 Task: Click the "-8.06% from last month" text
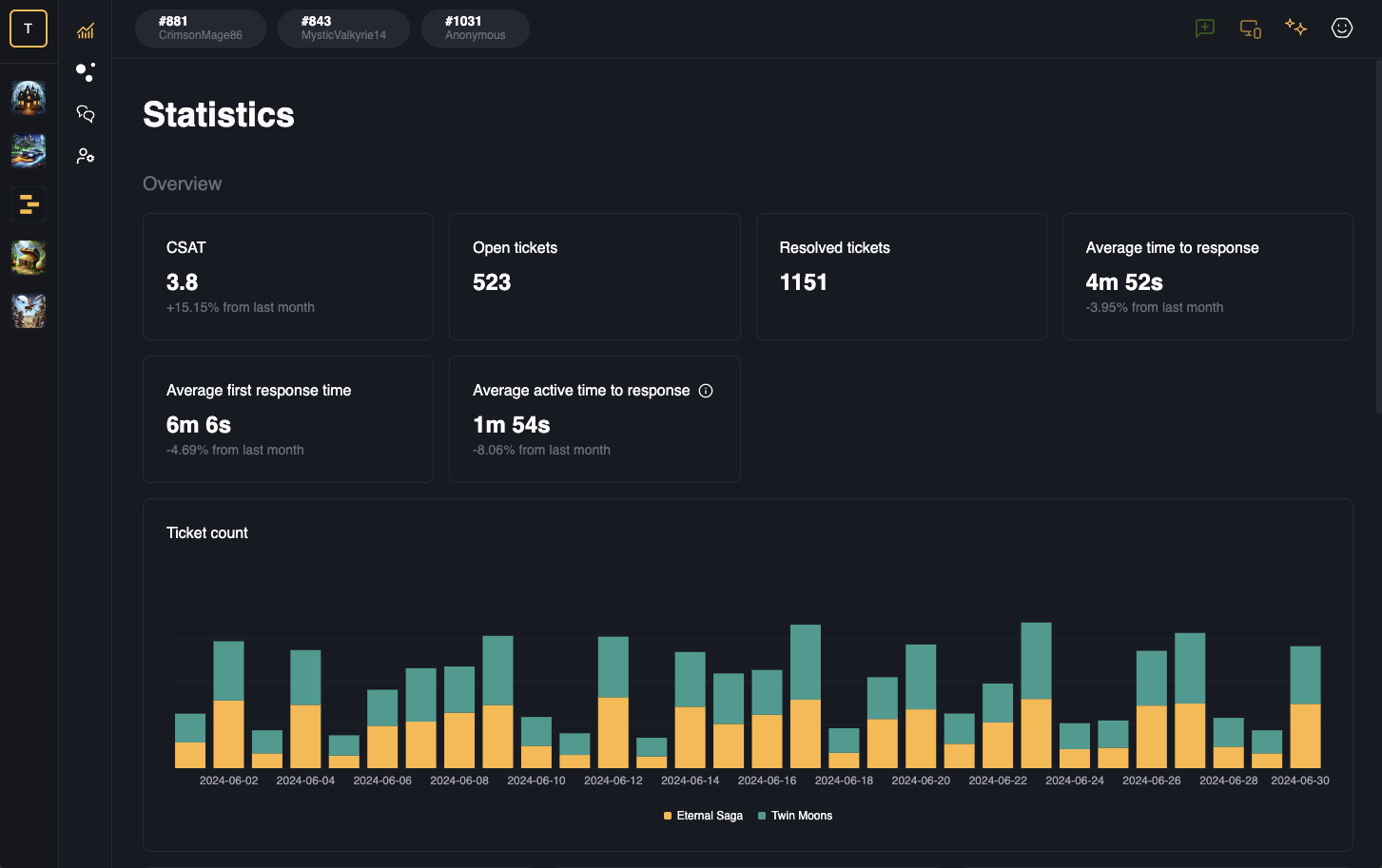pyautogui.click(x=542, y=450)
